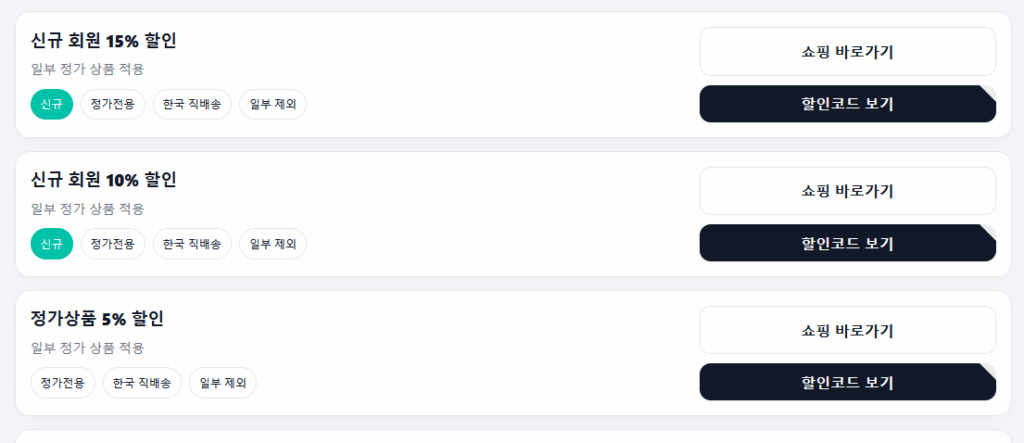
Task: Open 쇼핑 바로가기 on the 10% coupon
Action: [x=847, y=191]
